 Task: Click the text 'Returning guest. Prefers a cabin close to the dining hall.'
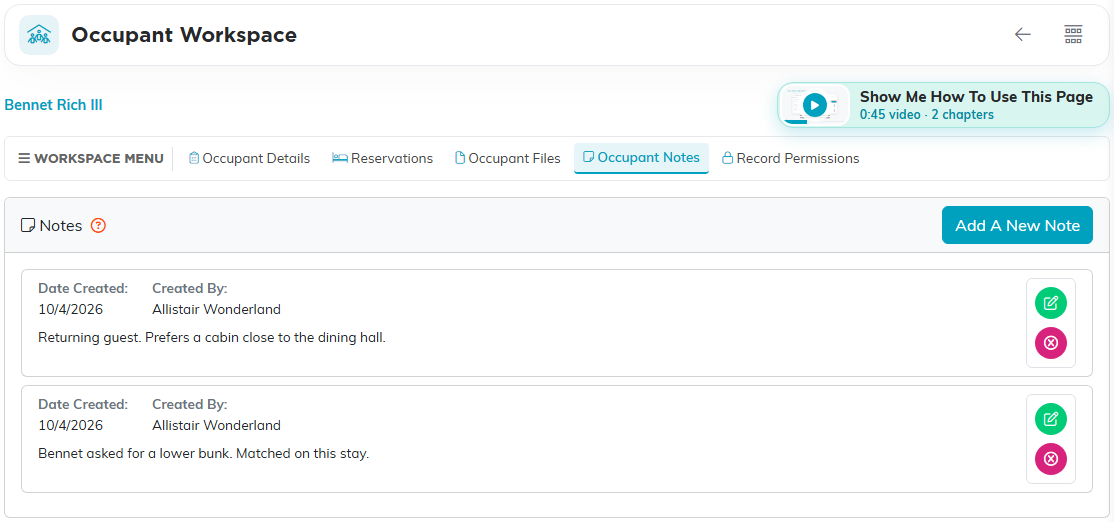pos(212,337)
